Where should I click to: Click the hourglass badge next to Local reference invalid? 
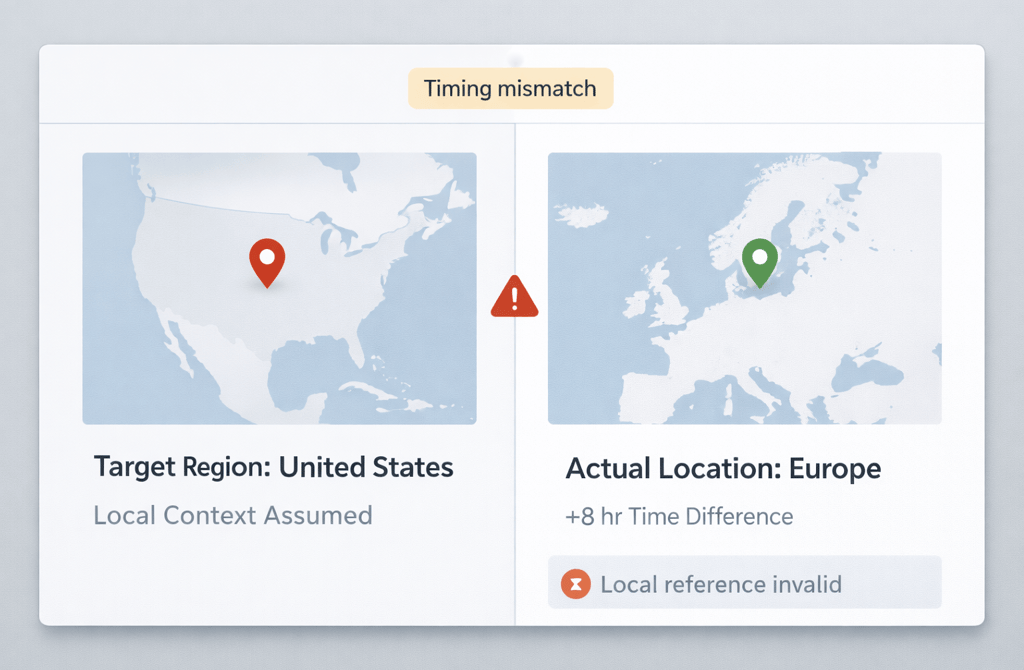(x=575, y=584)
